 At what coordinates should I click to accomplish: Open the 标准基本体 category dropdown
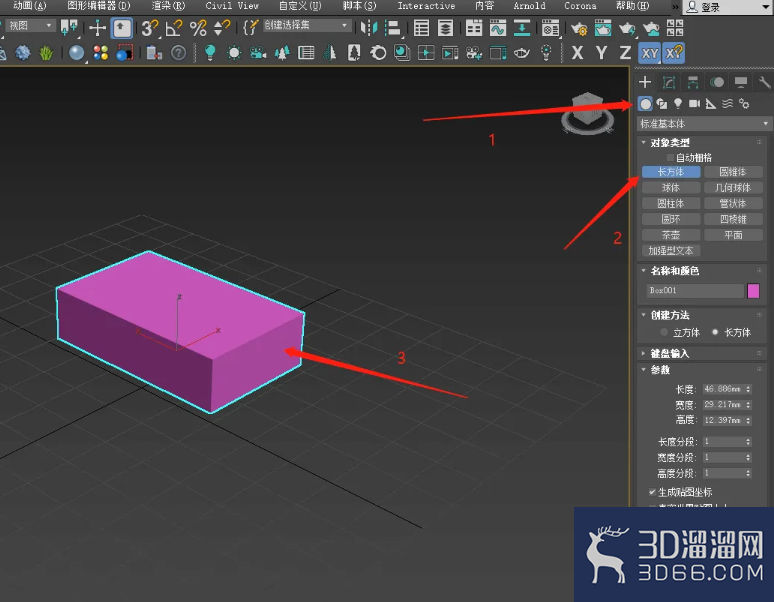[703, 123]
